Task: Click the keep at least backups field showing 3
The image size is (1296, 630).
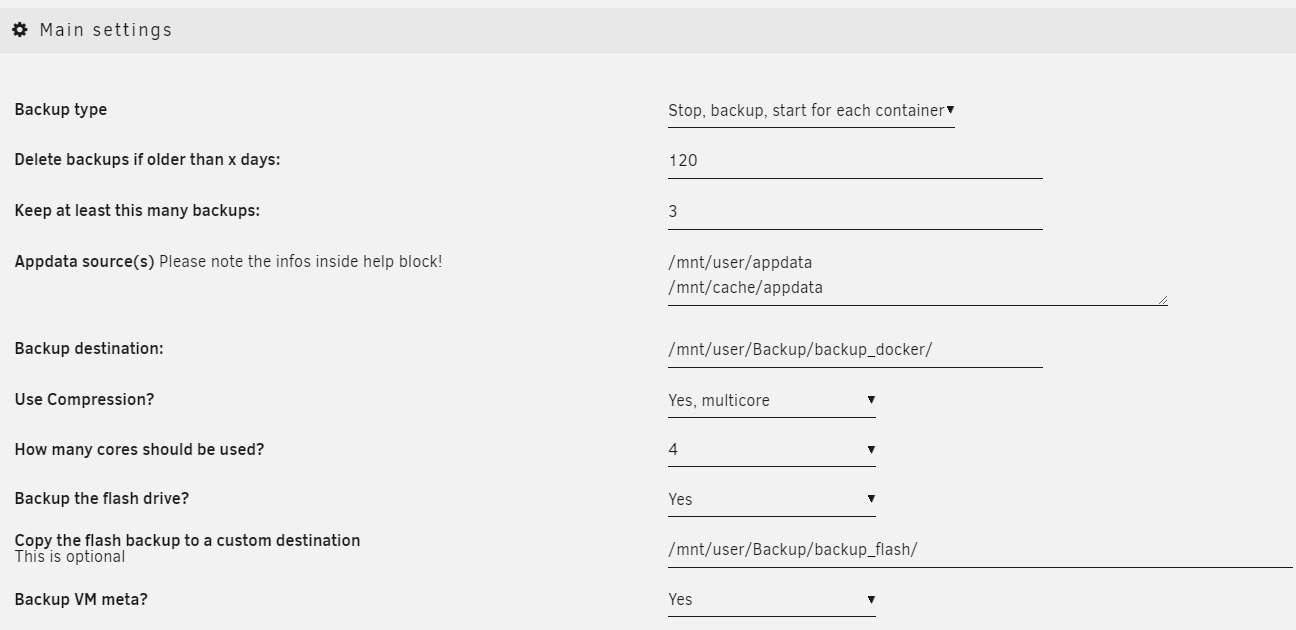Action: click(855, 212)
